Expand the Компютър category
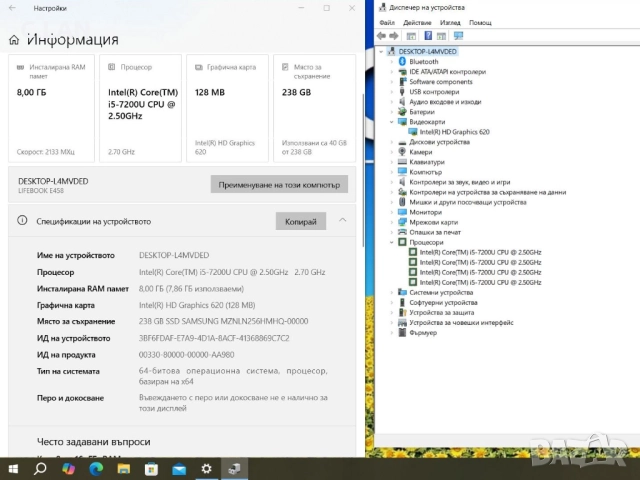The width and height of the screenshot is (640, 480). click(x=391, y=172)
